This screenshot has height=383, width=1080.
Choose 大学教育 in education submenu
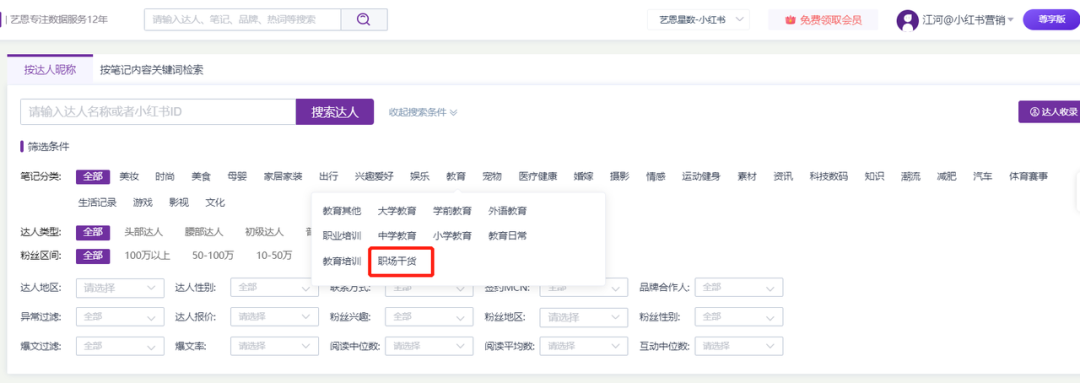(x=397, y=210)
